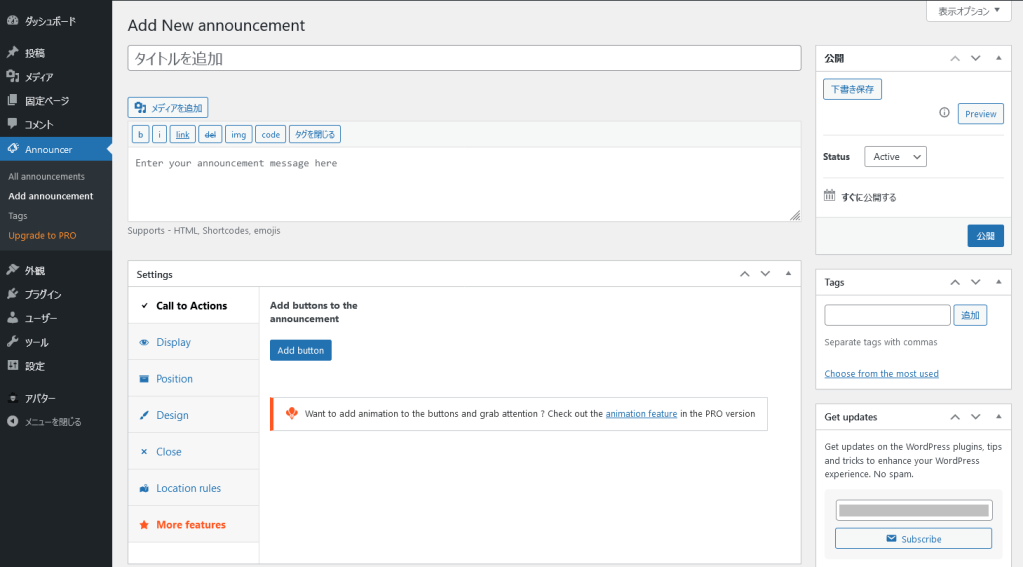Follow the animation feature link

(x=641, y=414)
